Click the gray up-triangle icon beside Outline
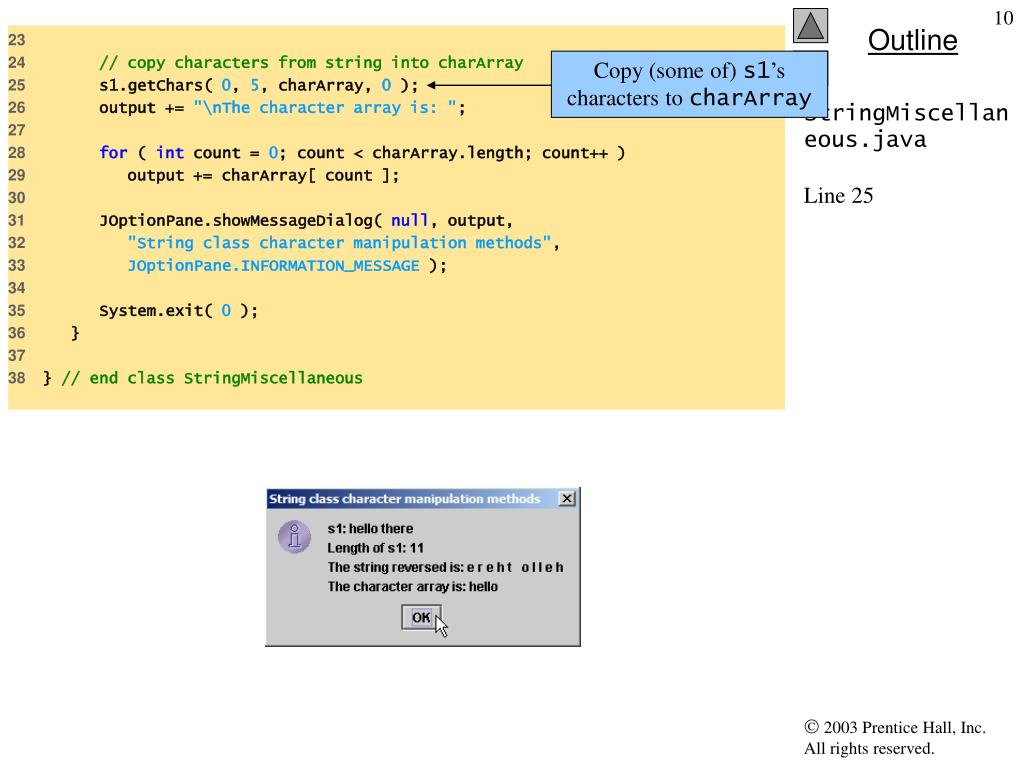This screenshot has width=1024, height=768. [810, 26]
